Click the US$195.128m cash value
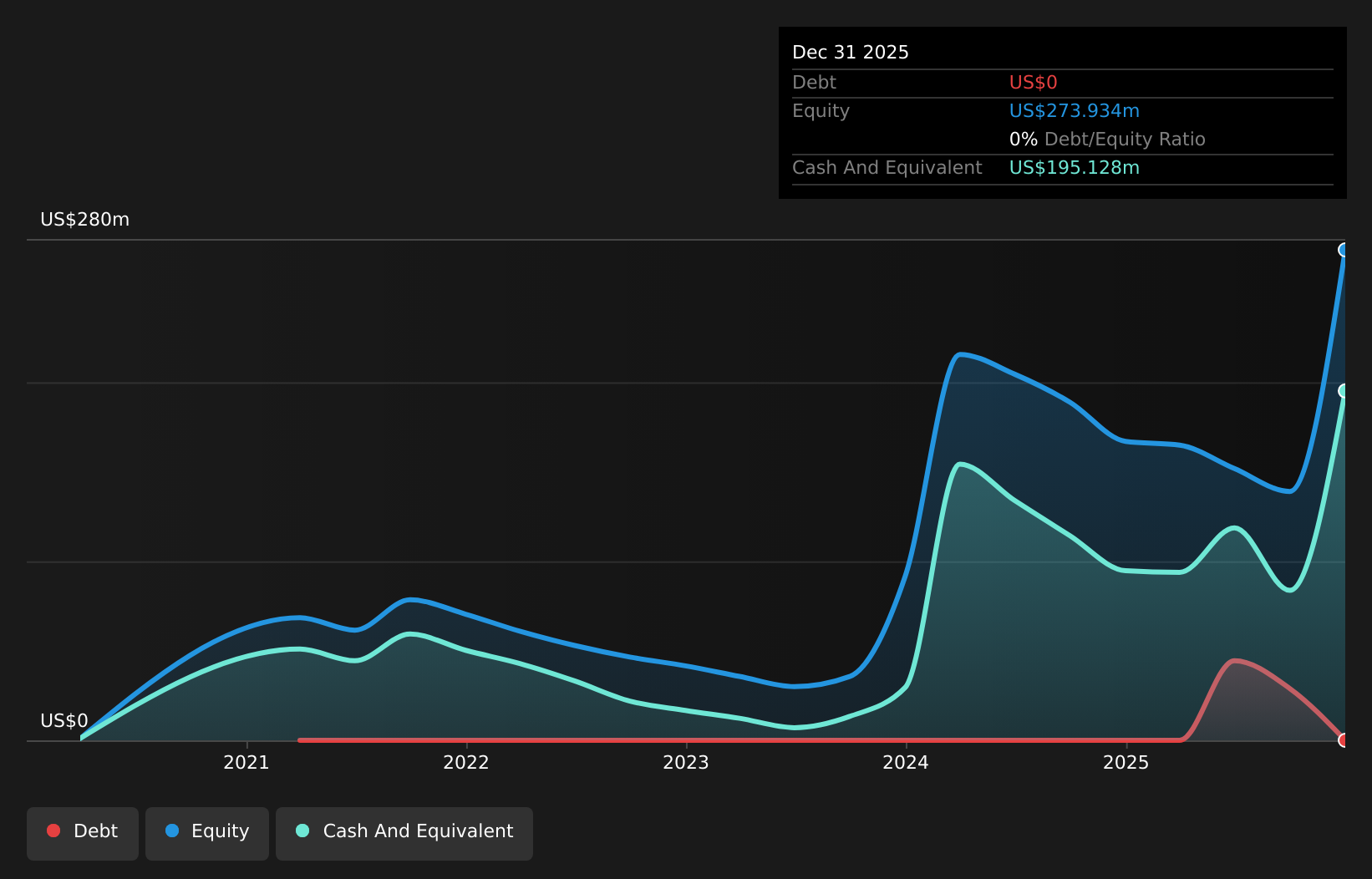The height and width of the screenshot is (879, 1372). 1075,168
